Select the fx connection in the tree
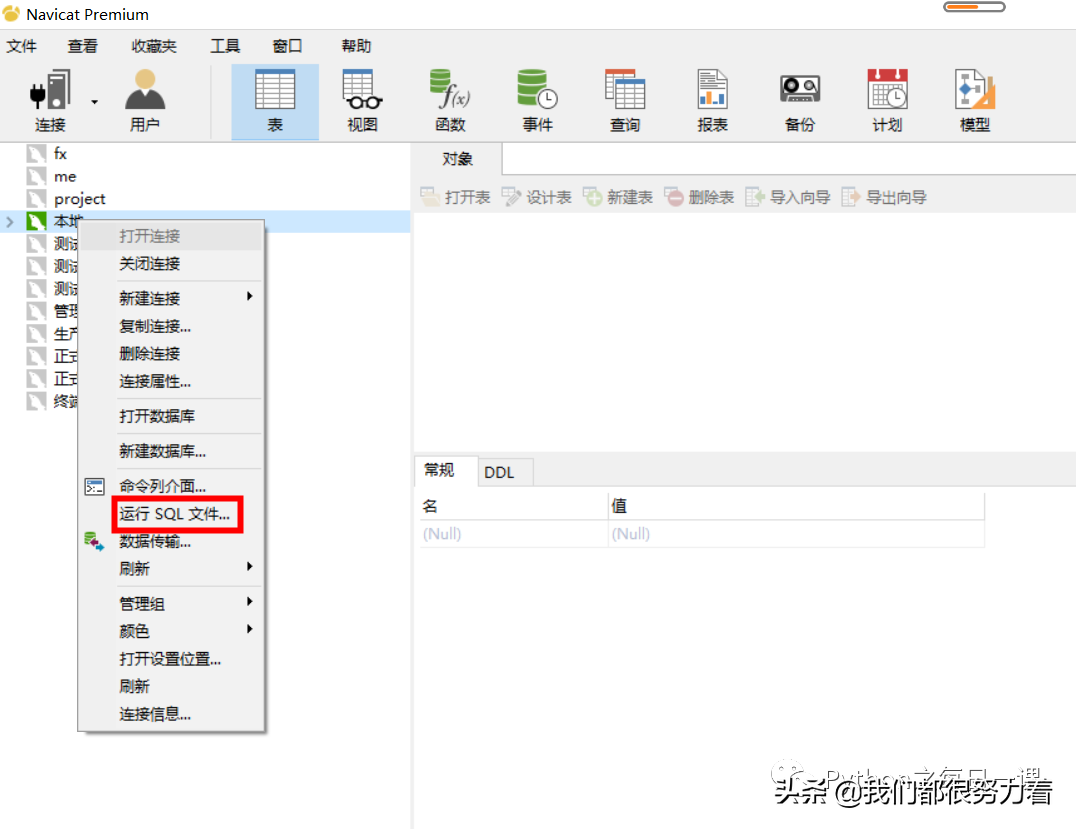The height and width of the screenshot is (829, 1076). tap(60, 154)
